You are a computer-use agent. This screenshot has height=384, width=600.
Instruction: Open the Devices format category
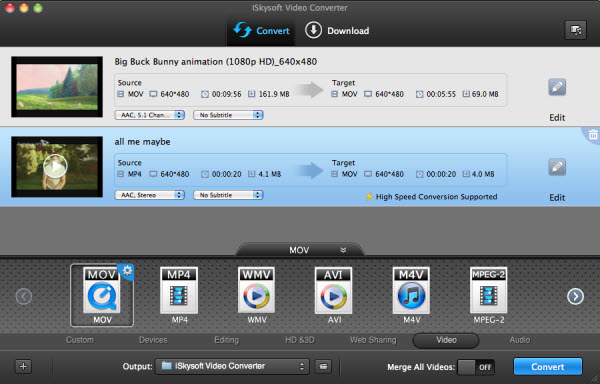pos(153,340)
